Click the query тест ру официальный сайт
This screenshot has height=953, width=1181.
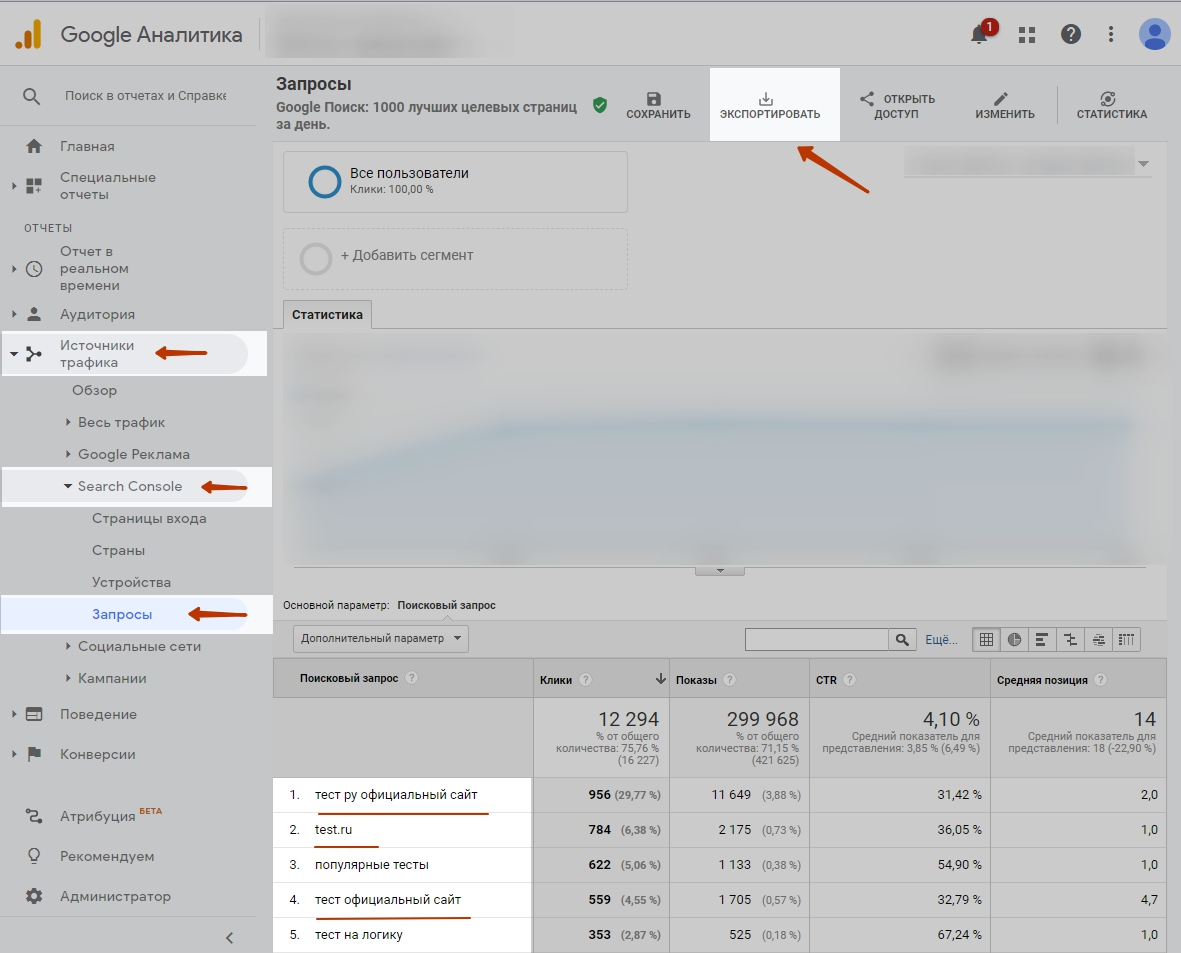point(396,795)
